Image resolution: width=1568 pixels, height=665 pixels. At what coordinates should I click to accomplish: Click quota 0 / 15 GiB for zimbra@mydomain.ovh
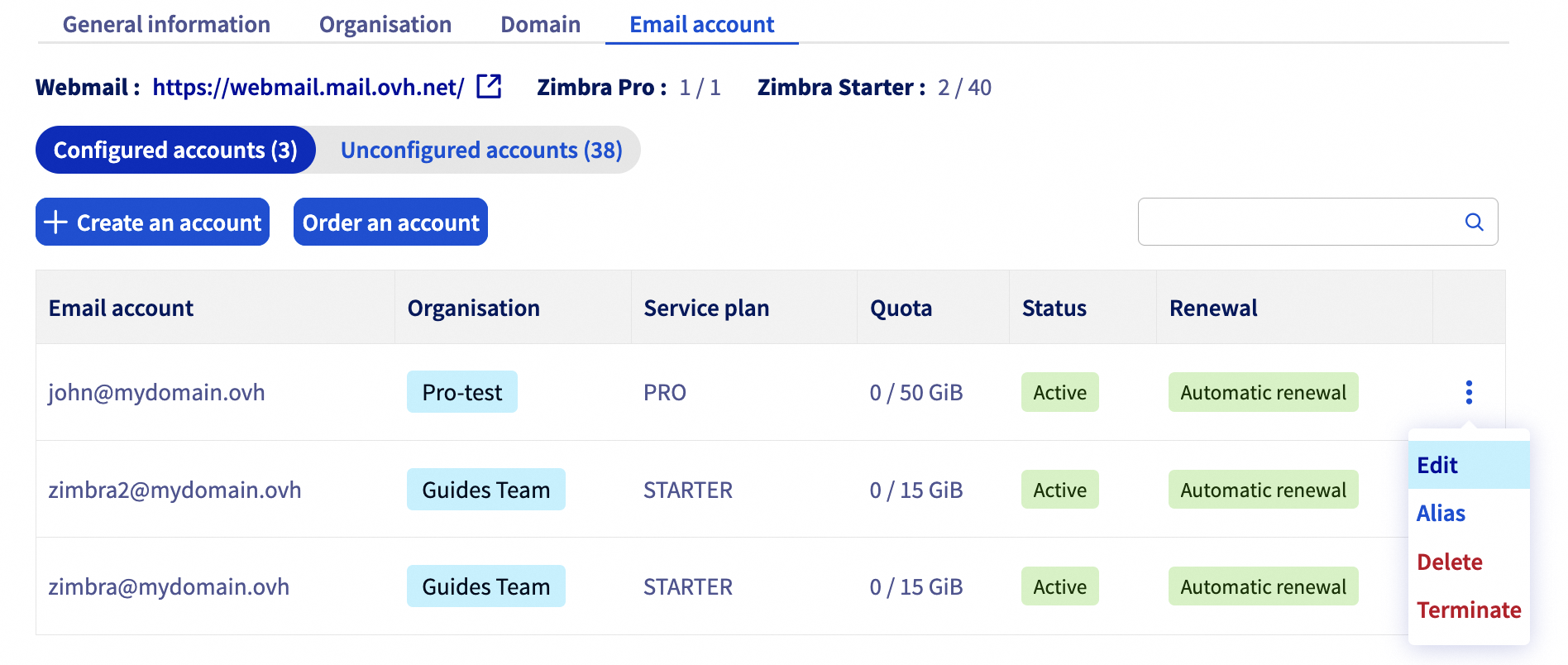click(x=916, y=586)
